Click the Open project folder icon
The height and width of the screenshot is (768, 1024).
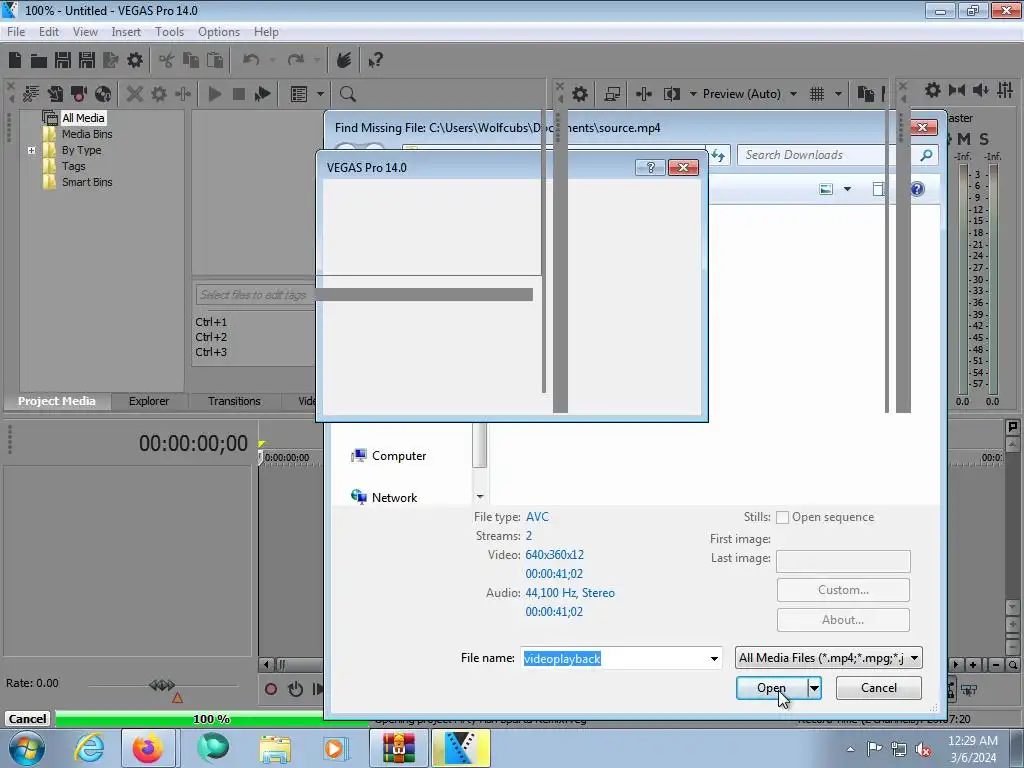(x=39, y=60)
